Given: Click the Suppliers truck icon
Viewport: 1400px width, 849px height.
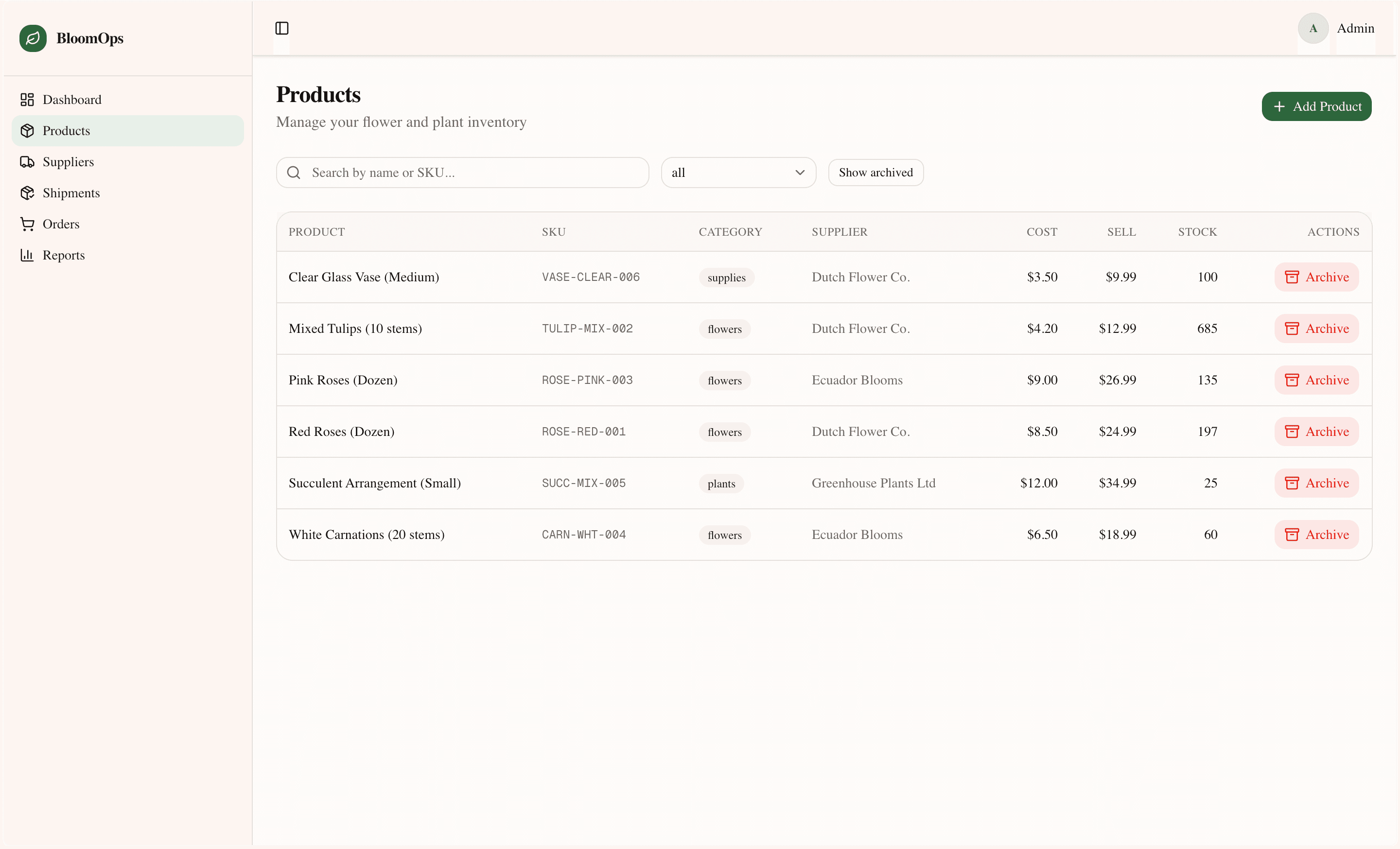Looking at the screenshot, I should [x=27, y=161].
